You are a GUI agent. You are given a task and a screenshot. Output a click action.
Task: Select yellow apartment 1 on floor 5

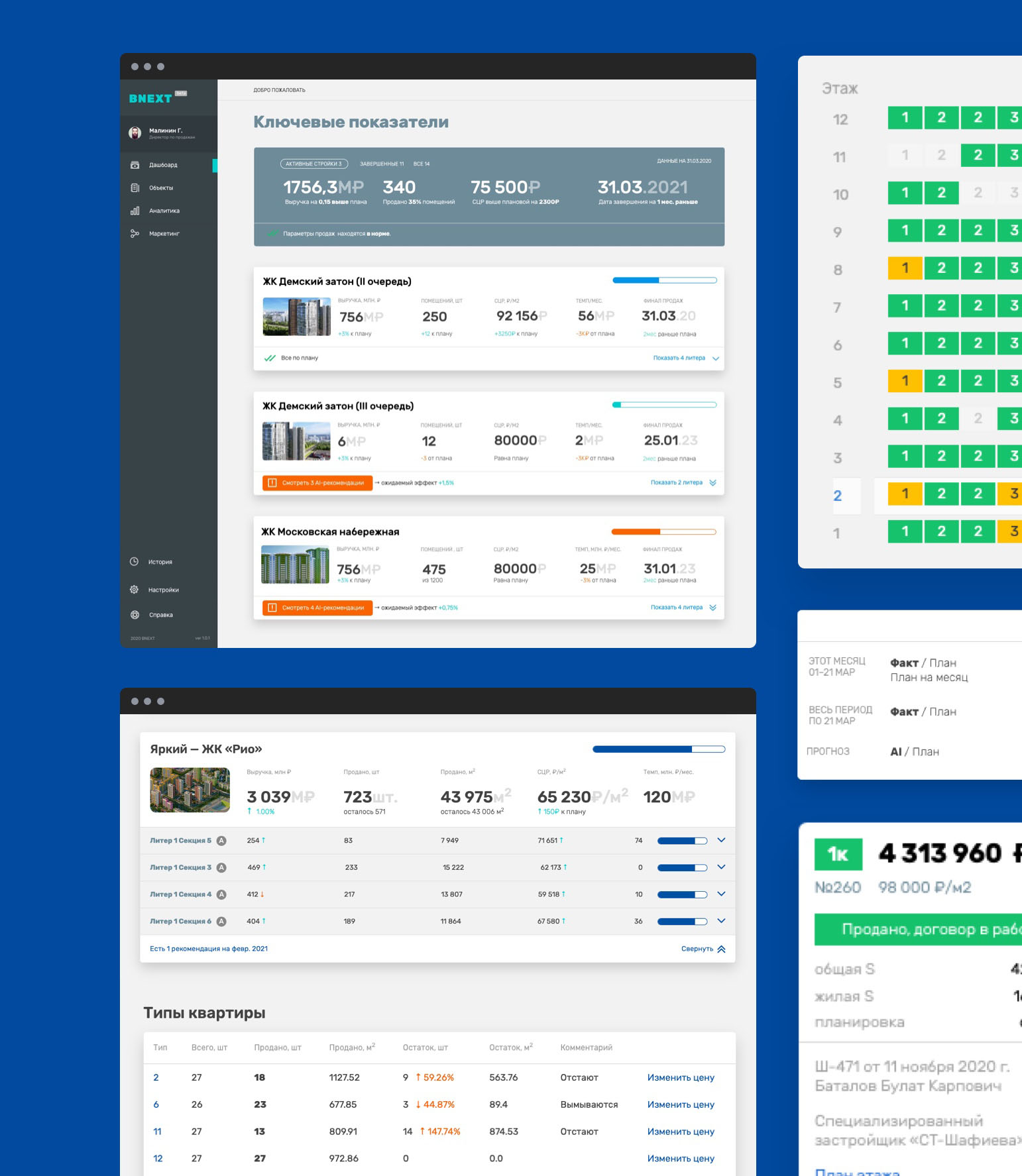tap(905, 381)
